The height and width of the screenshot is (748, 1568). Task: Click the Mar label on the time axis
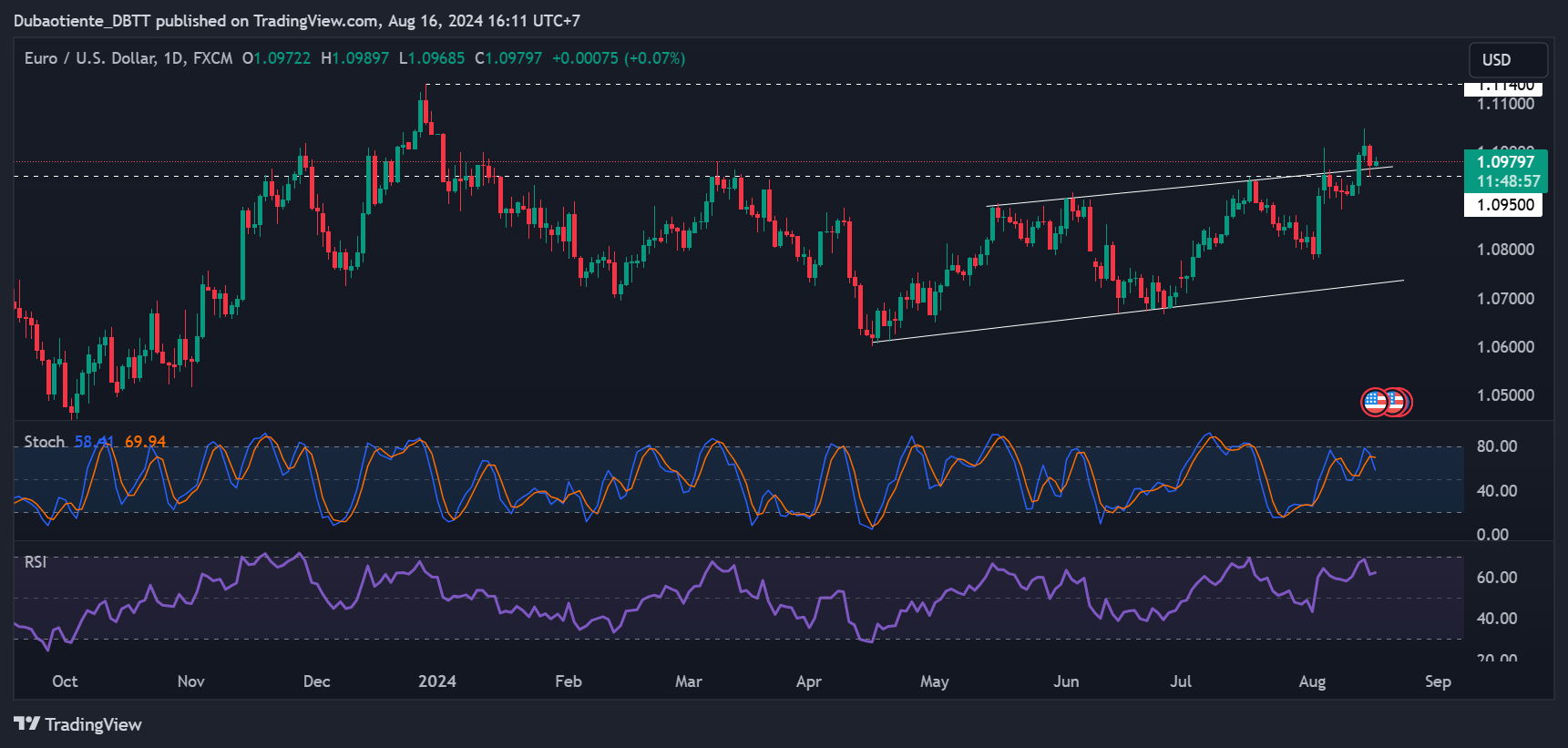click(688, 681)
